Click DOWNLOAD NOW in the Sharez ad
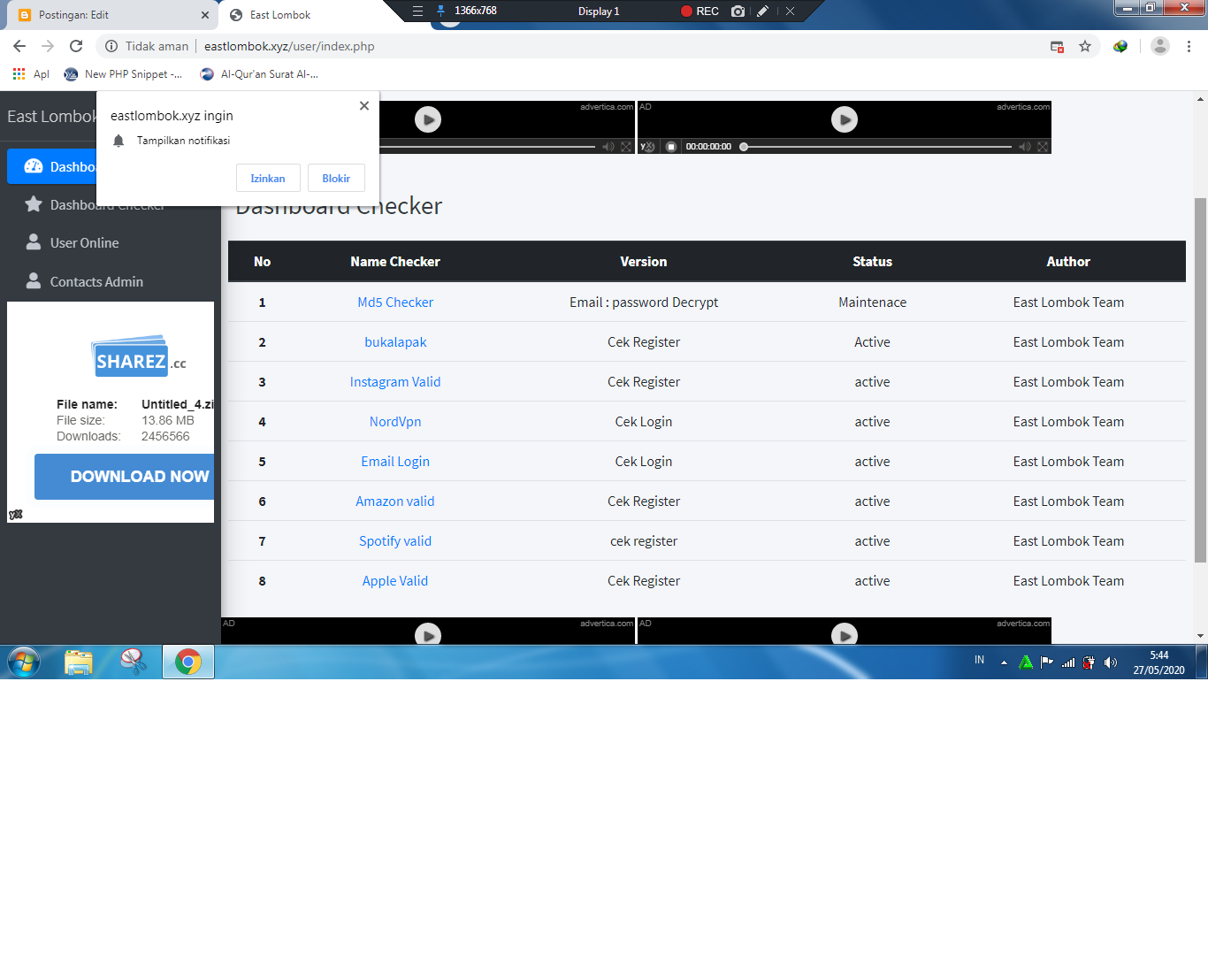 coord(124,477)
